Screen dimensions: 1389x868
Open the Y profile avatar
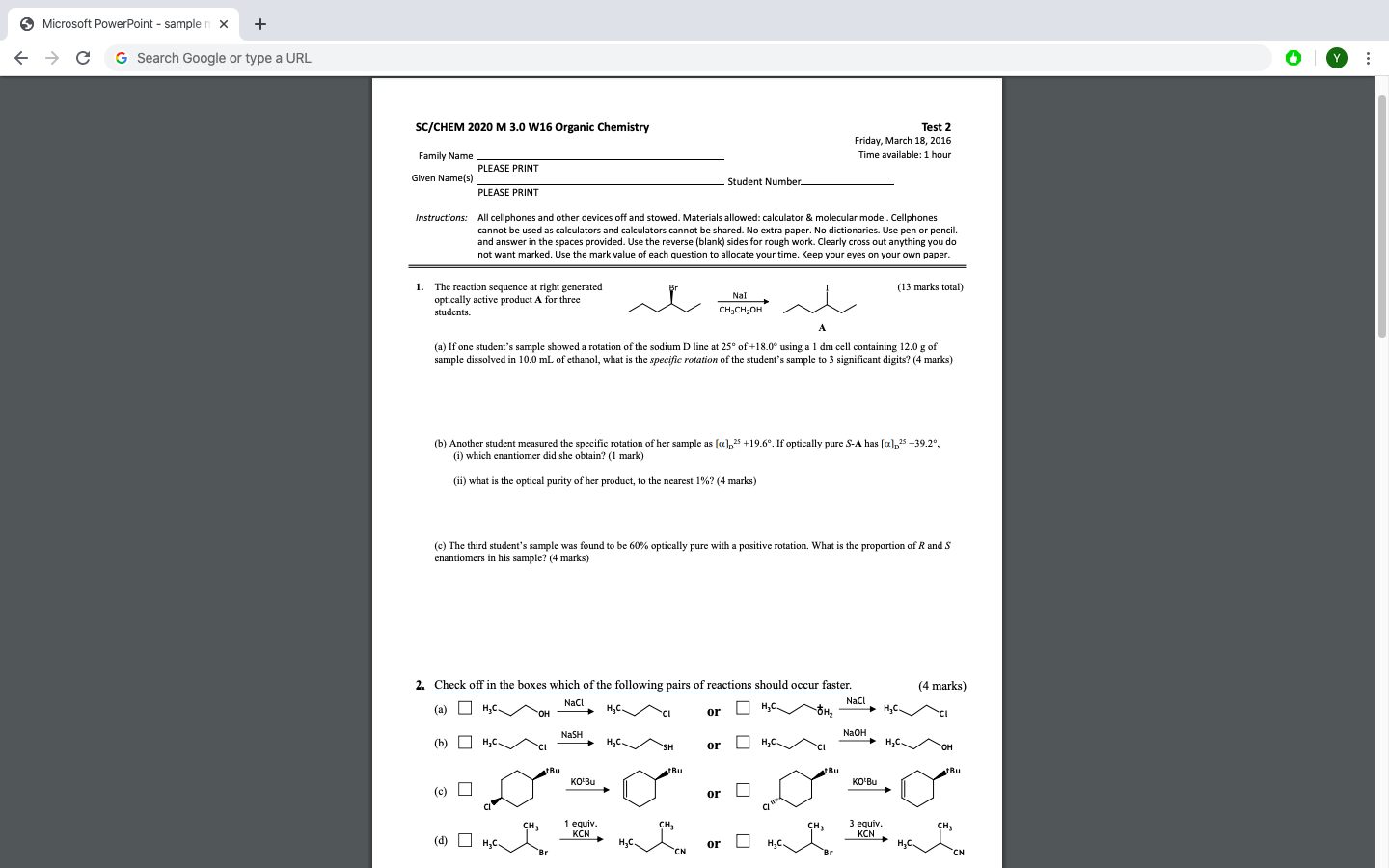(1337, 58)
